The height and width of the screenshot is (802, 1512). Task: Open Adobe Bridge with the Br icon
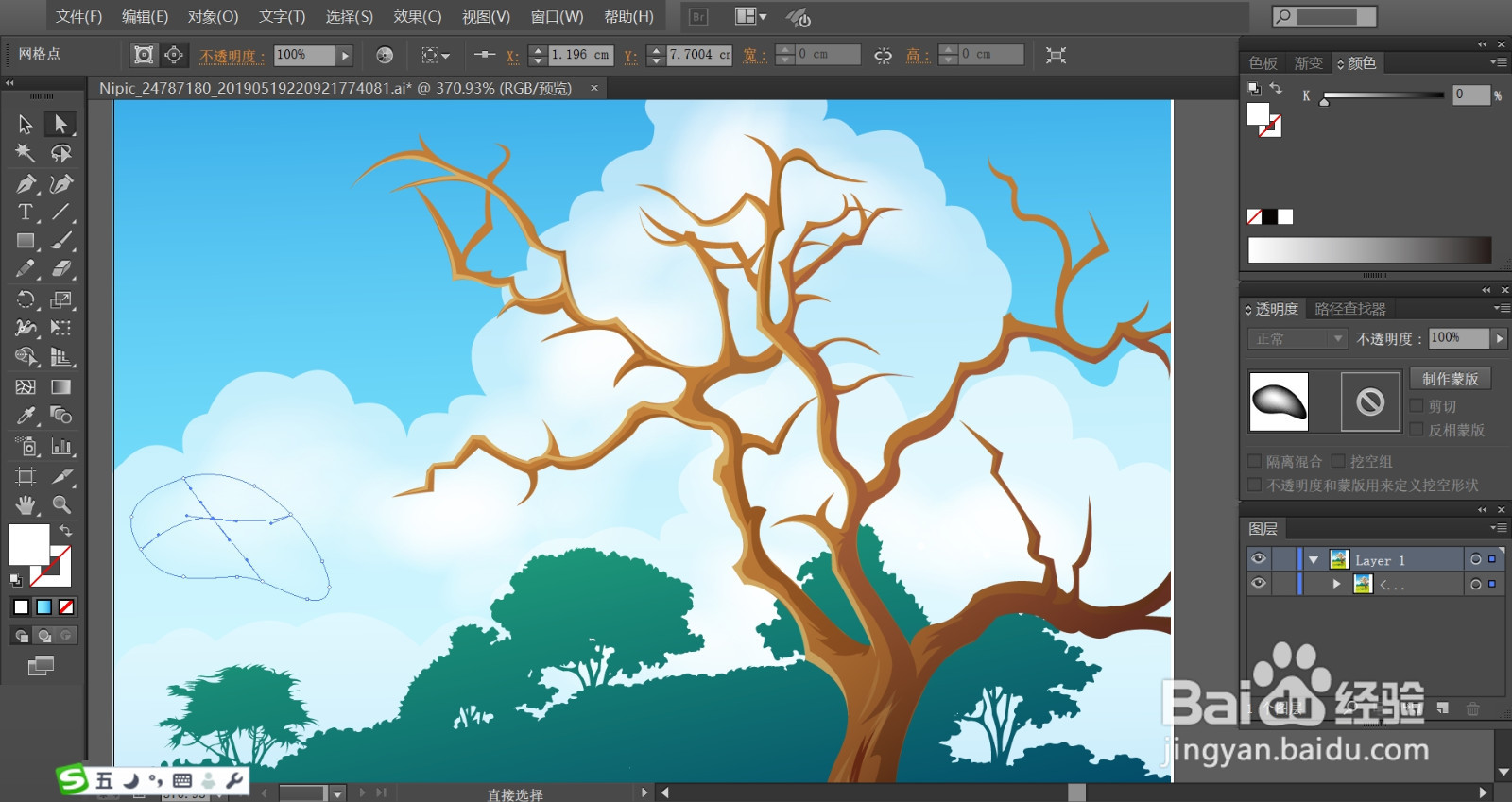[698, 17]
